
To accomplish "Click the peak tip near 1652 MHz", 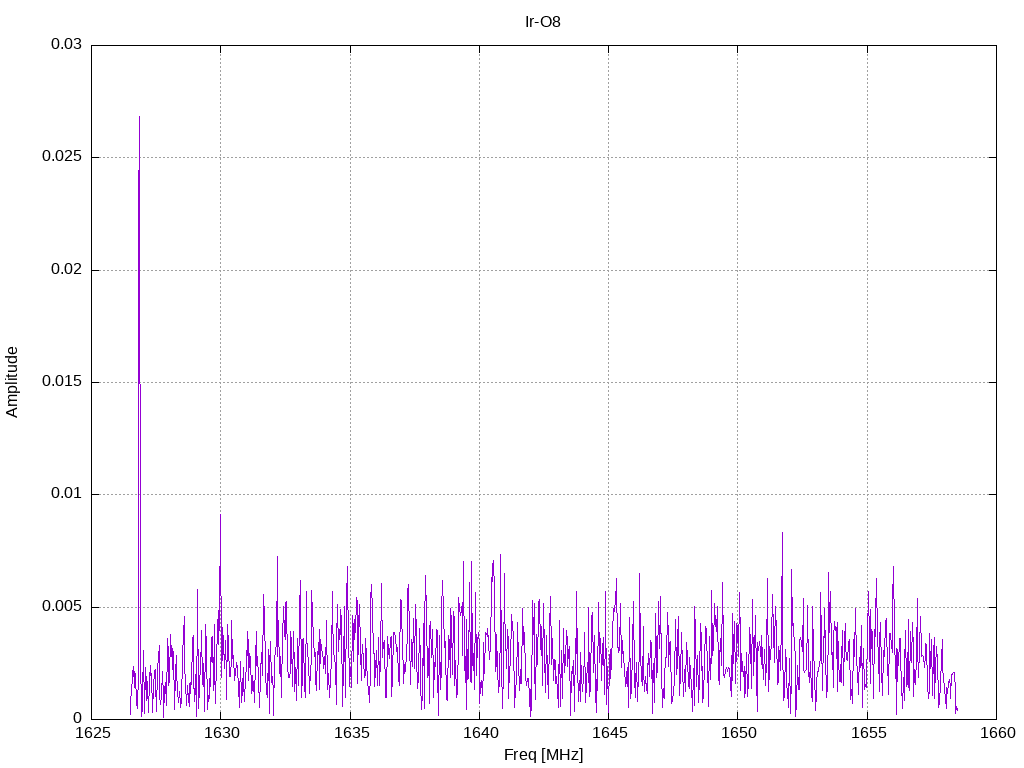I will pyautogui.click(x=782, y=532).
